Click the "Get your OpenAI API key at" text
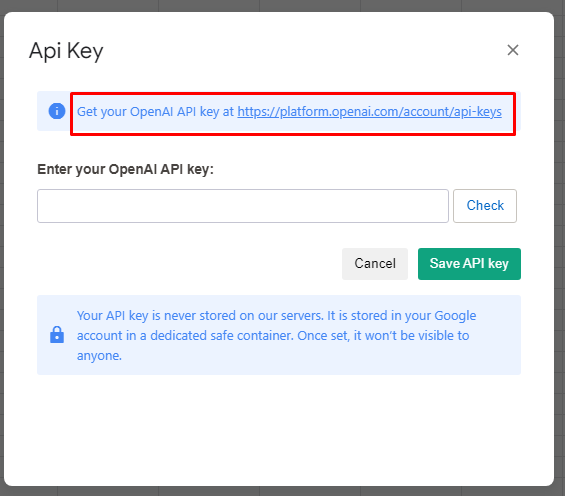 (x=155, y=112)
